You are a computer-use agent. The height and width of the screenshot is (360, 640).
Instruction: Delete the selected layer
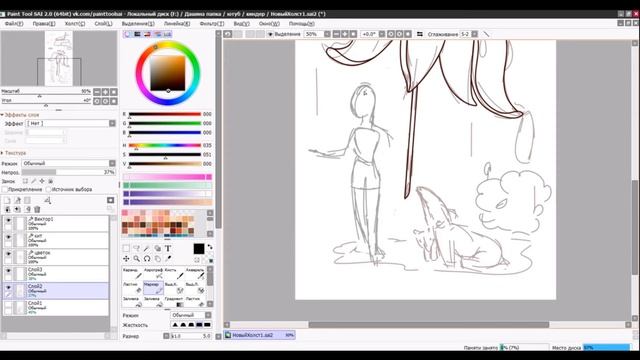[x=37, y=209]
